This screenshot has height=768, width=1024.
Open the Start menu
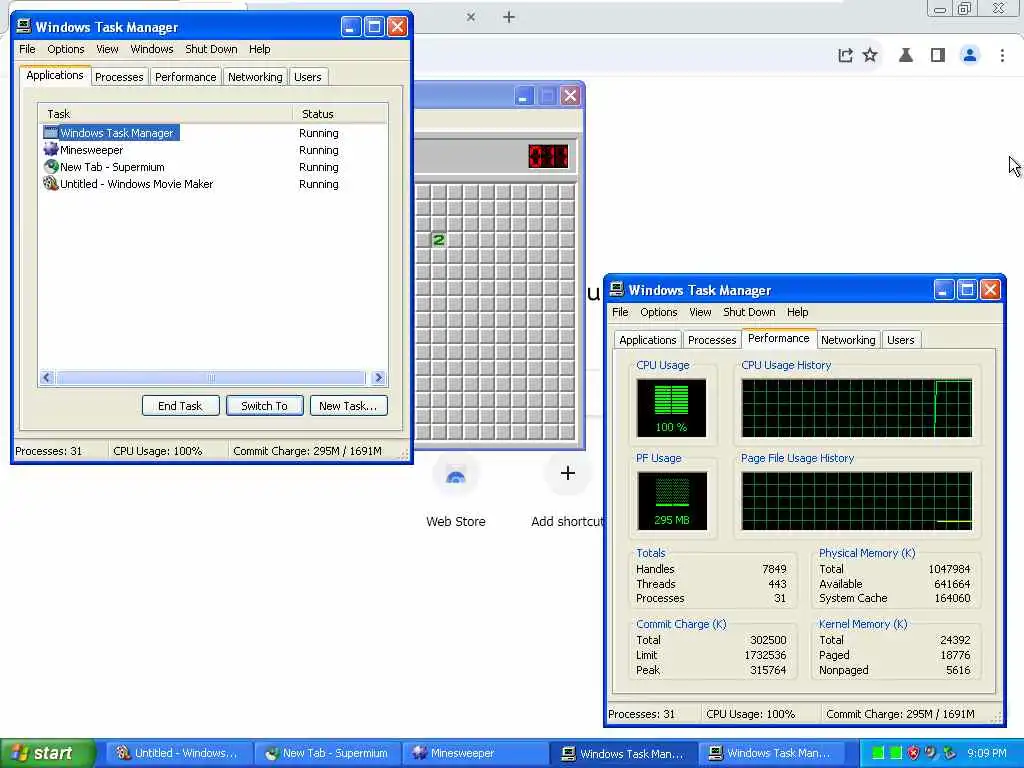[x=48, y=753]
